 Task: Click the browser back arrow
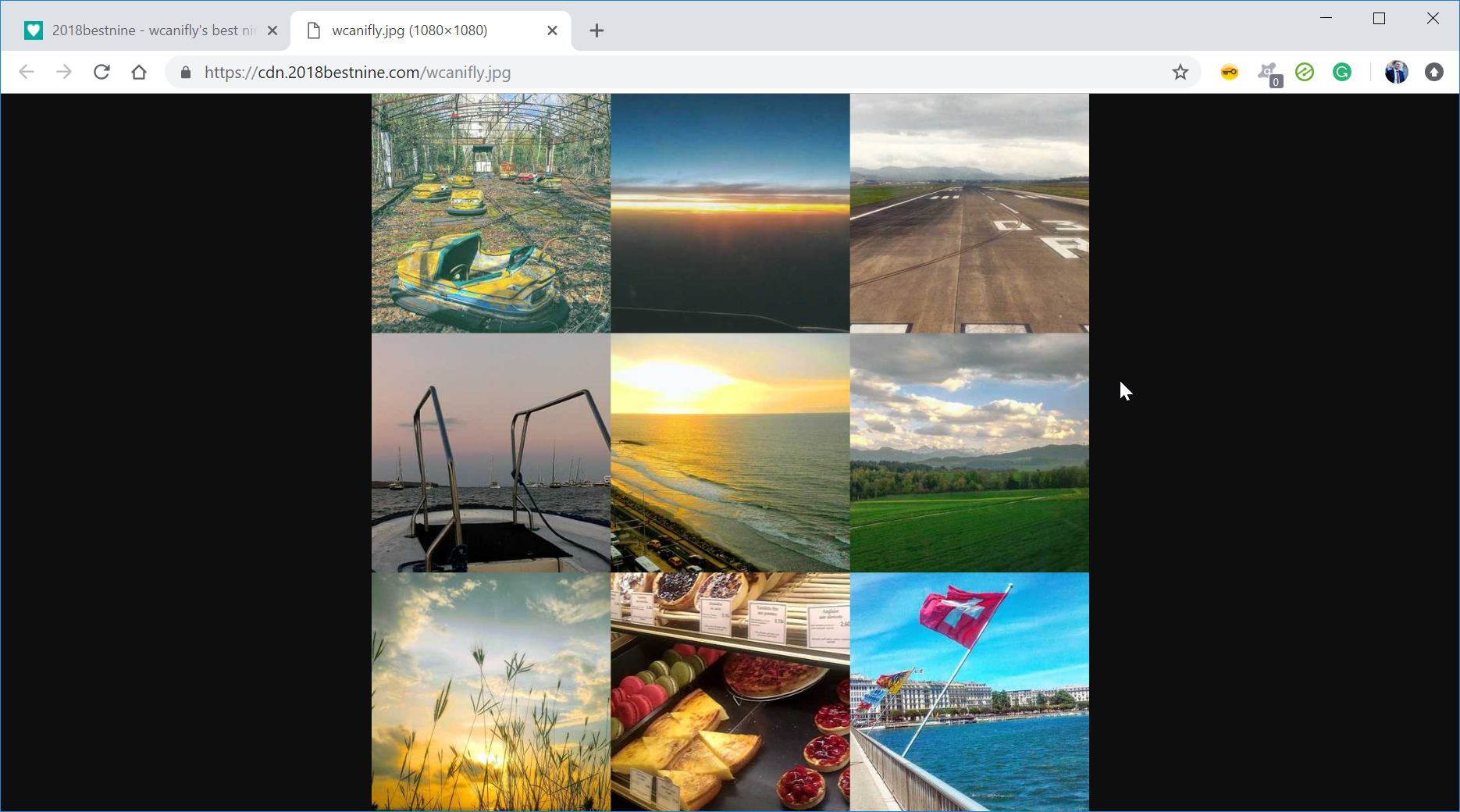[27, 73]
